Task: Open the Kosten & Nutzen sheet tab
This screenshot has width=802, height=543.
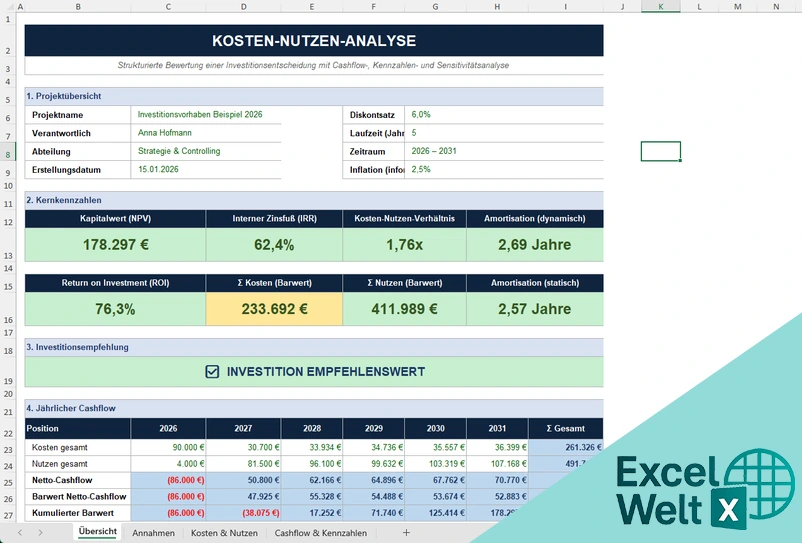Action: [224, 533]
